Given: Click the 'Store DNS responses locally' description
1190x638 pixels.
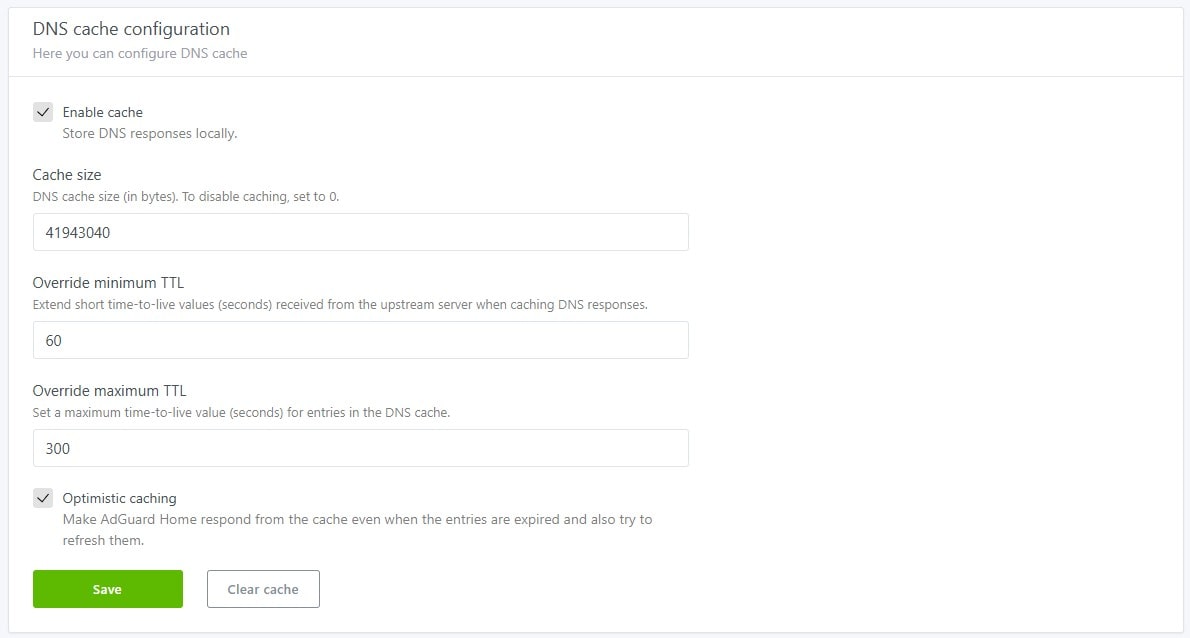Looking at the screenshot, I should (150, 133).
